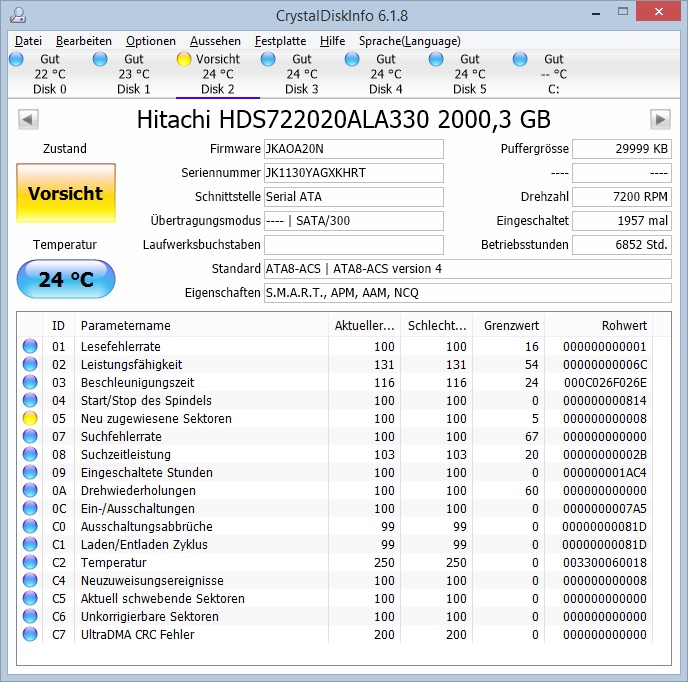Click status orb for Ausschaltungsabbrüche row
Image resolution: width=688 pixels, height=682 pixels.
click(x=30, y=526)
